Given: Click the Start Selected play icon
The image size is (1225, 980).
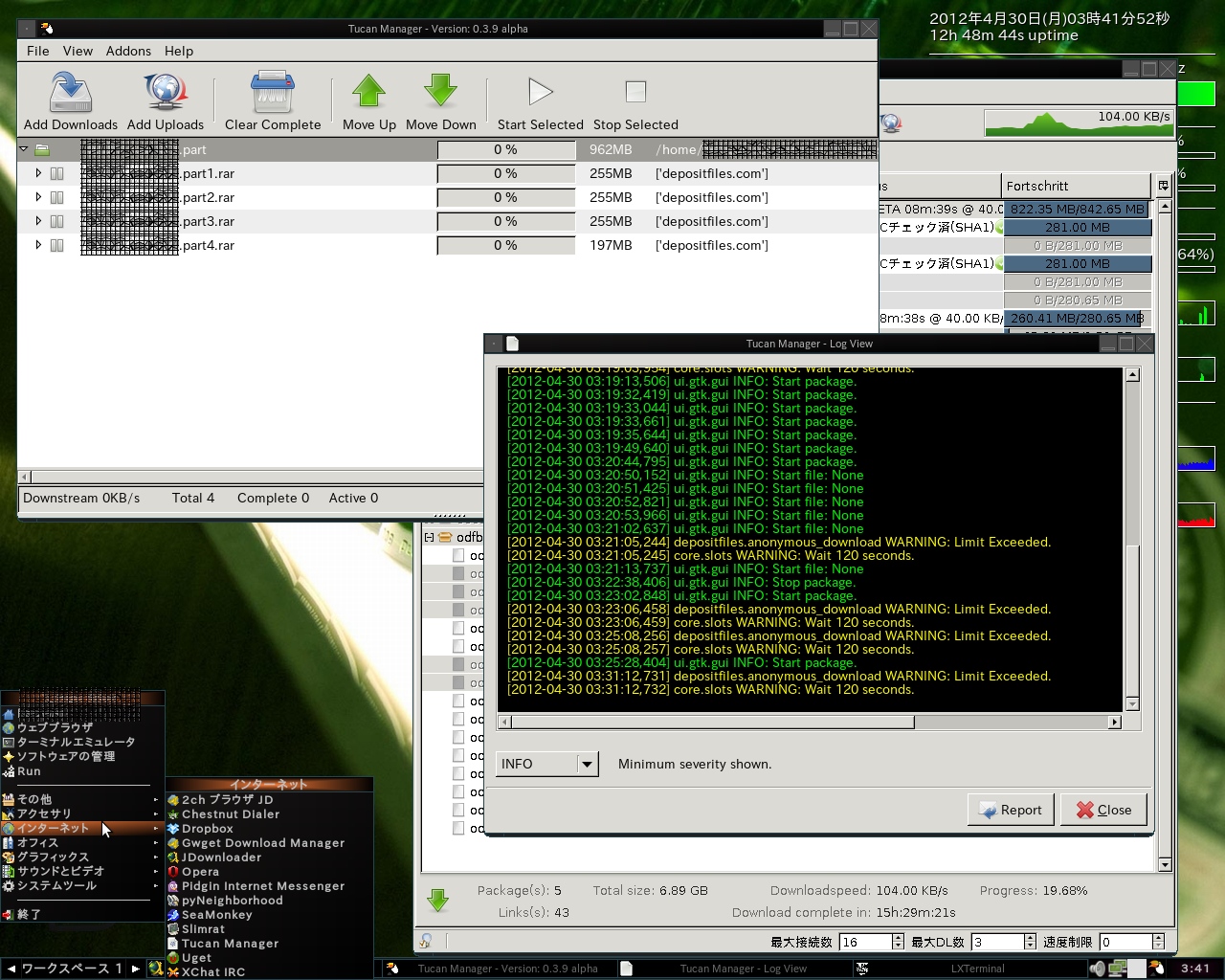Looking at the screenshot, I should pyautogui.click(x=540, y=92).
